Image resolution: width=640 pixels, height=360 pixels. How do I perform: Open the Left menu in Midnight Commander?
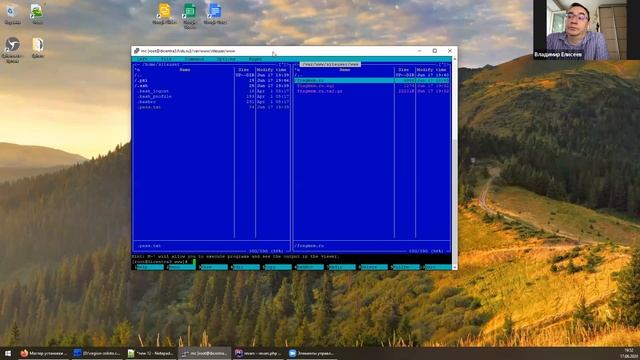[142, 59]
